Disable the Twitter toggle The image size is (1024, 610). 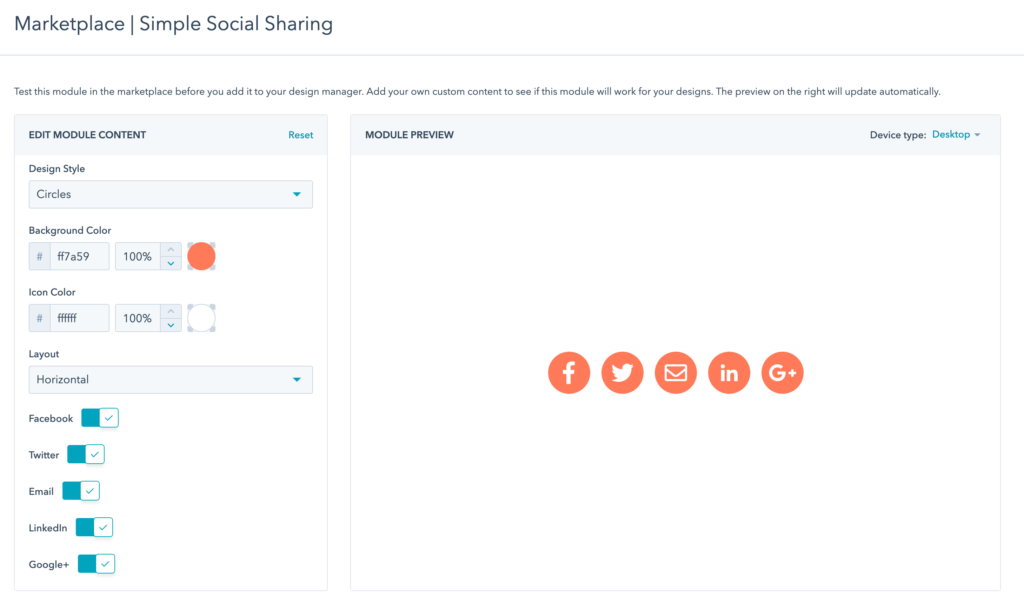pyautogui.click(x=86, y=454)
